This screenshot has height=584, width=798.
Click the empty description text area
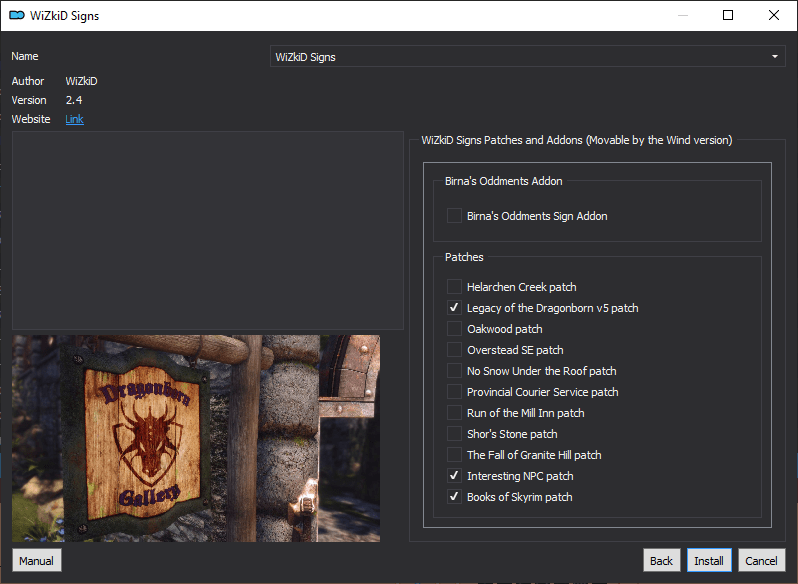coord(208,230)
